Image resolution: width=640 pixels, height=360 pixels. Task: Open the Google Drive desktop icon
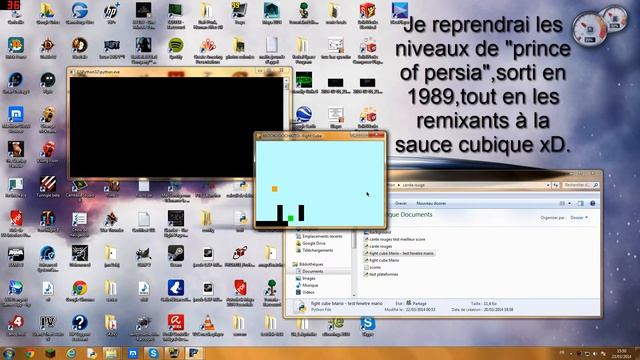coord(47,11)
